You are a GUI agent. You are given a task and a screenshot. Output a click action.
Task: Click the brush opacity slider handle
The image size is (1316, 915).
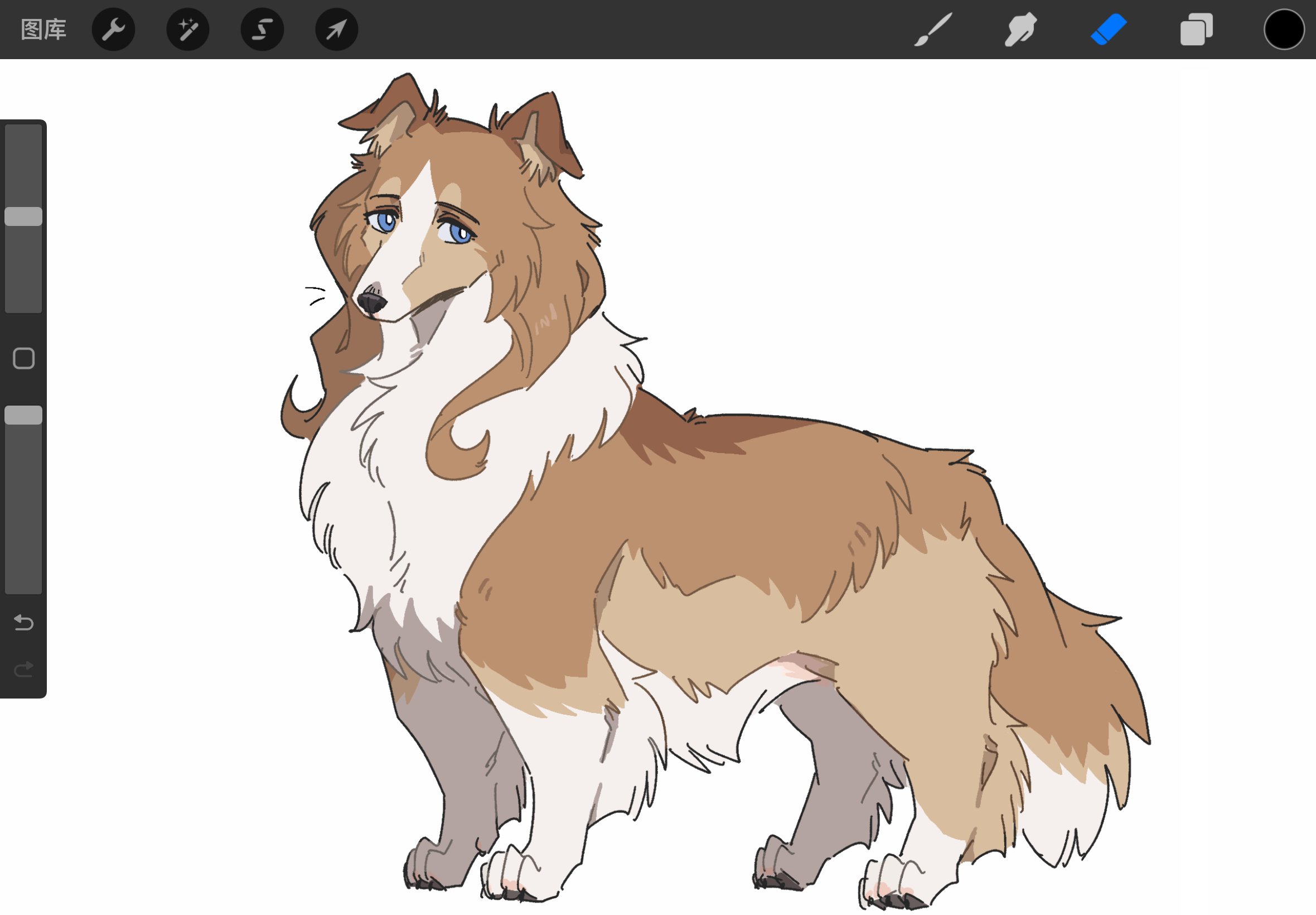tap(23, 416)
